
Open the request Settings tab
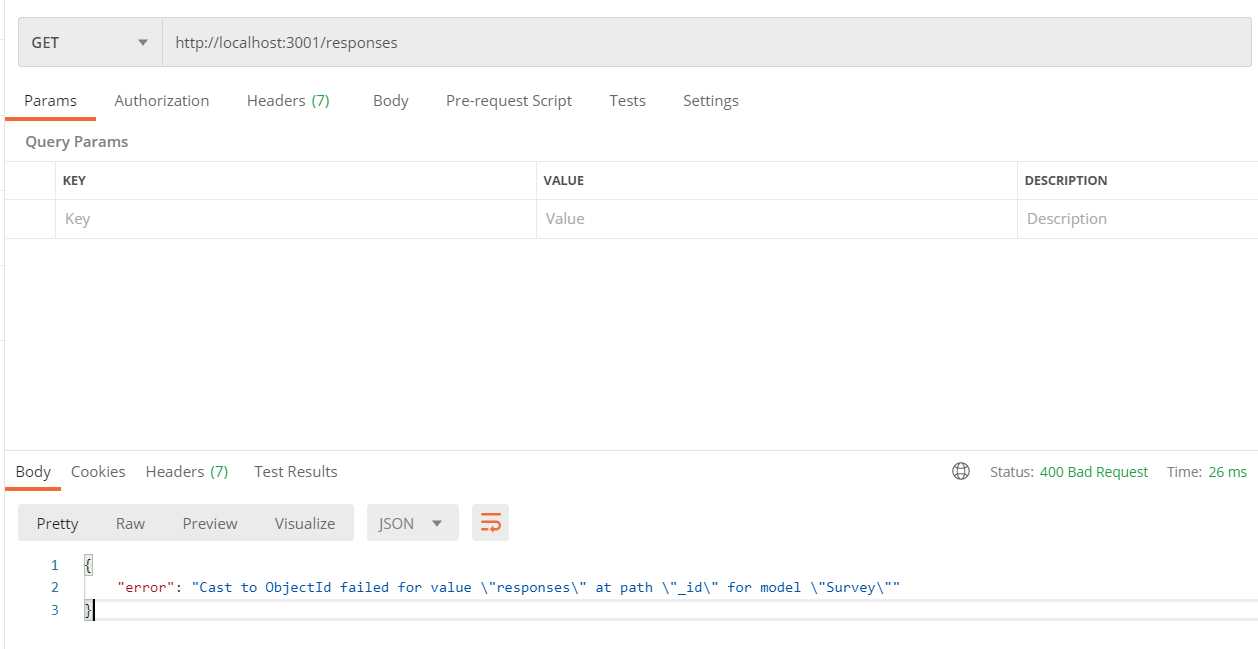click(711, 101)
